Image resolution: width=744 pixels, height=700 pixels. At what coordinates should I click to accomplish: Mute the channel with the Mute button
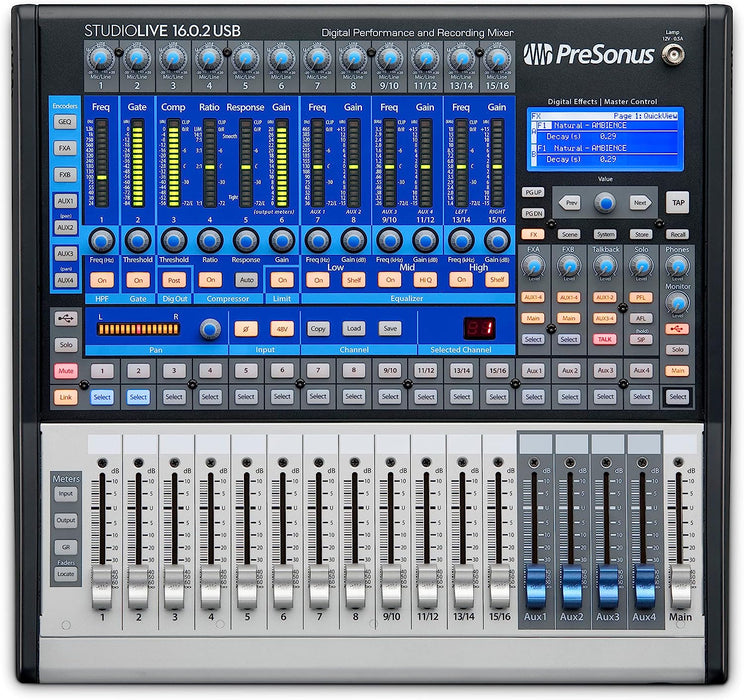(66, 371)
